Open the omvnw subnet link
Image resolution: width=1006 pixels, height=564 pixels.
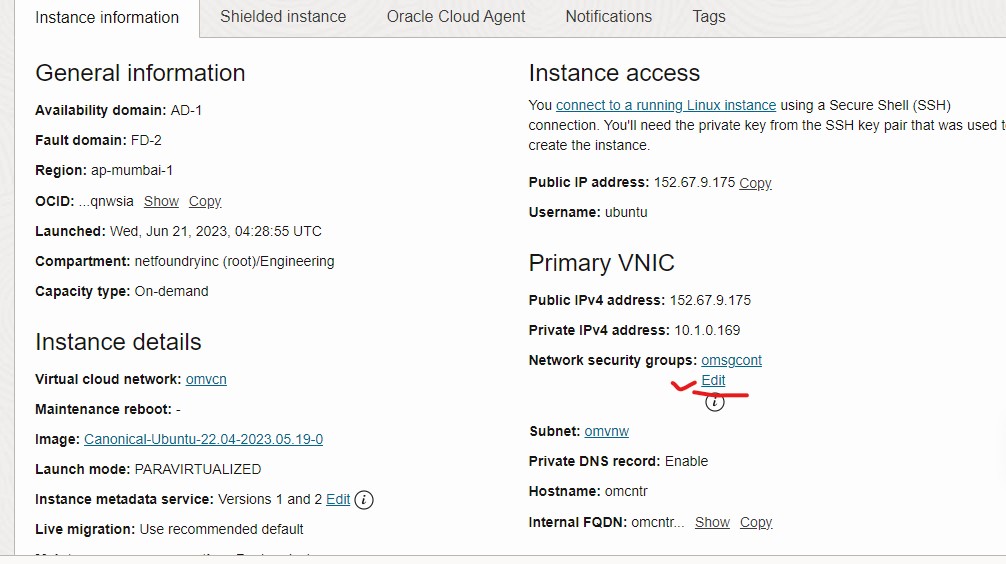click(x=606, y=431)
